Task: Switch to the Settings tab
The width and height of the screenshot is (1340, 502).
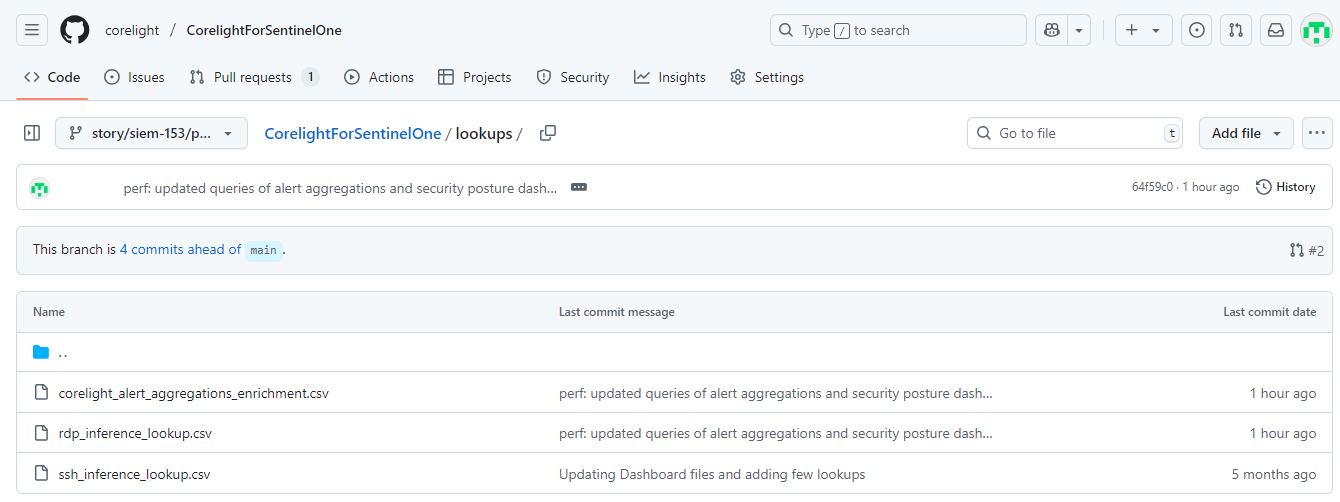Action: (x=767, y=77)
